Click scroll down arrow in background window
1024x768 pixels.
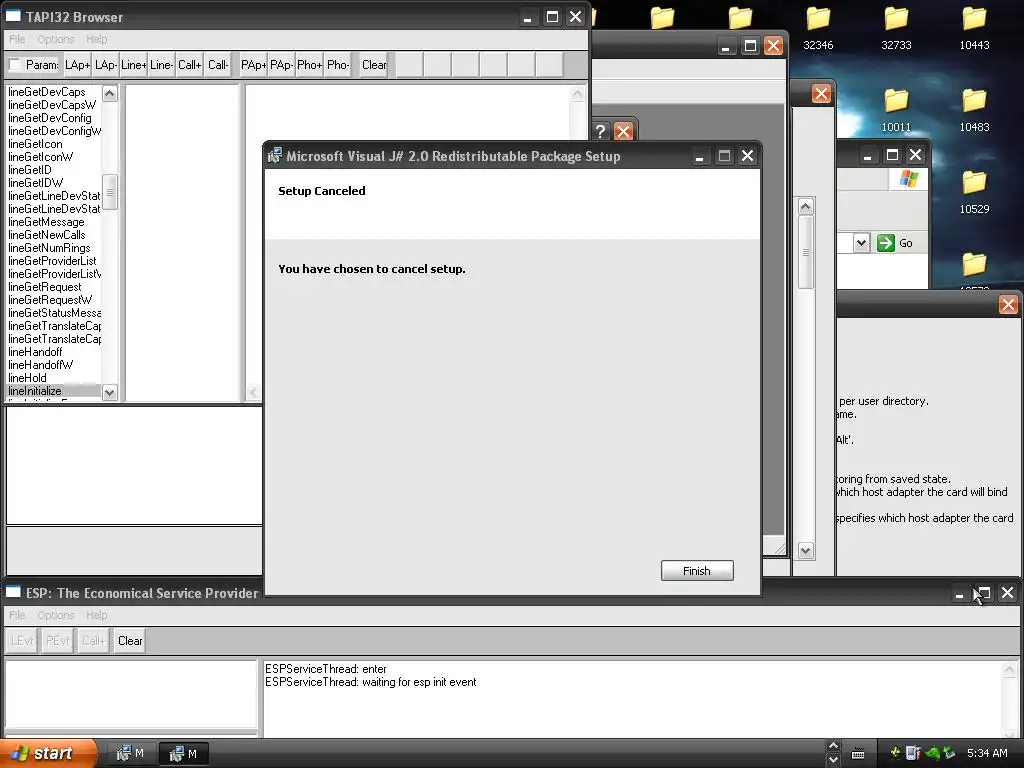pos(806,551)
